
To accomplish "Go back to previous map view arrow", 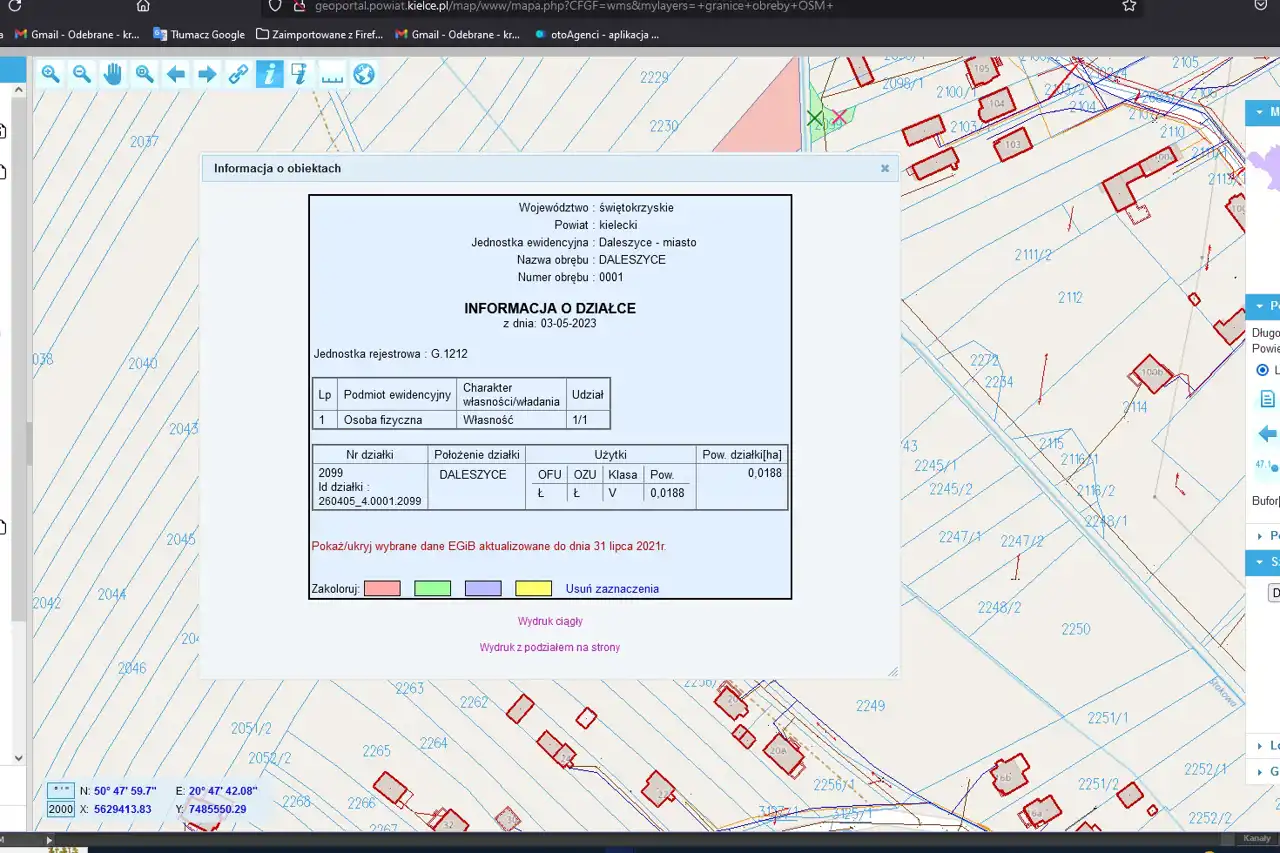I will (x=176, y=74).
